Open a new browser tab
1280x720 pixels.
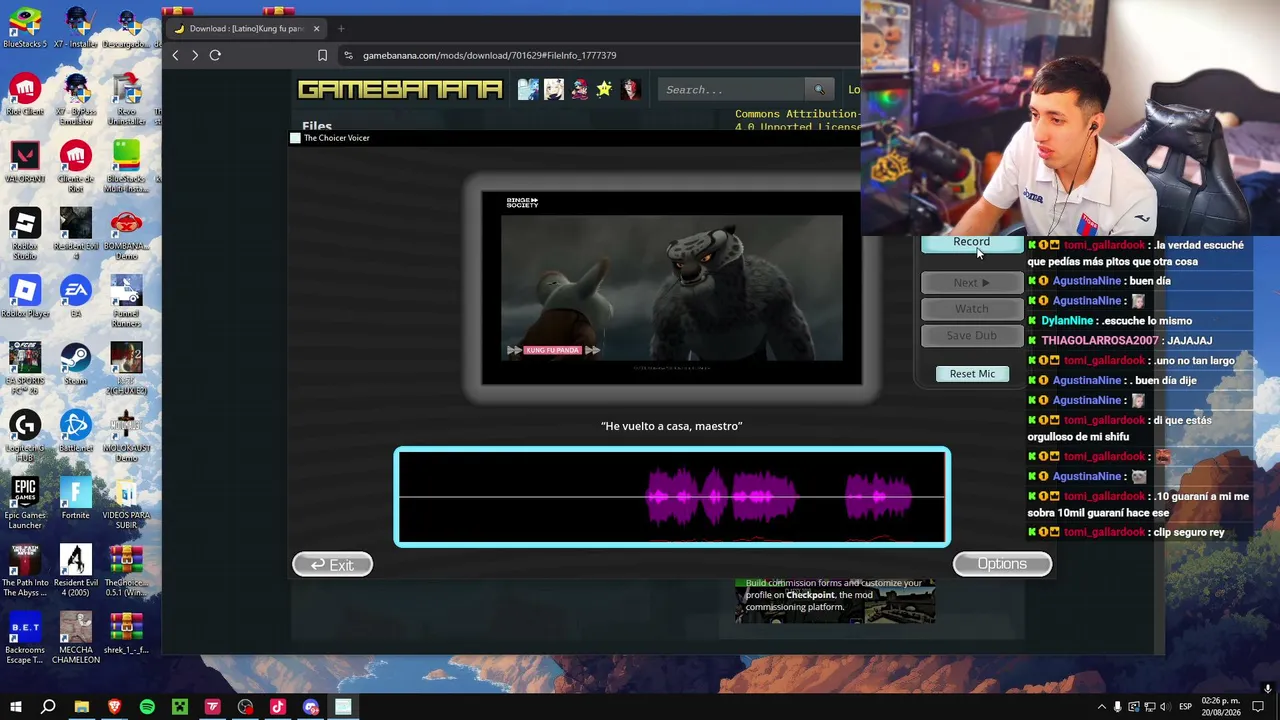point(341,29)
